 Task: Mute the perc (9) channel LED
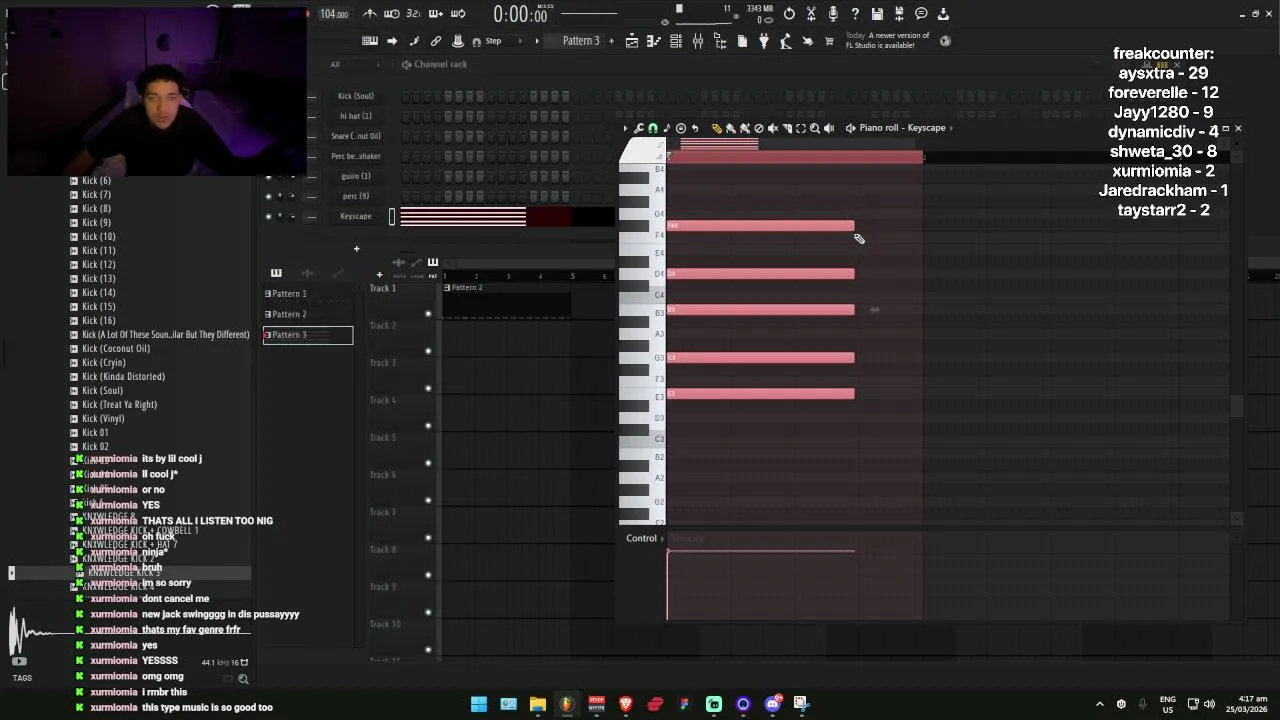[x=268, y=196]
